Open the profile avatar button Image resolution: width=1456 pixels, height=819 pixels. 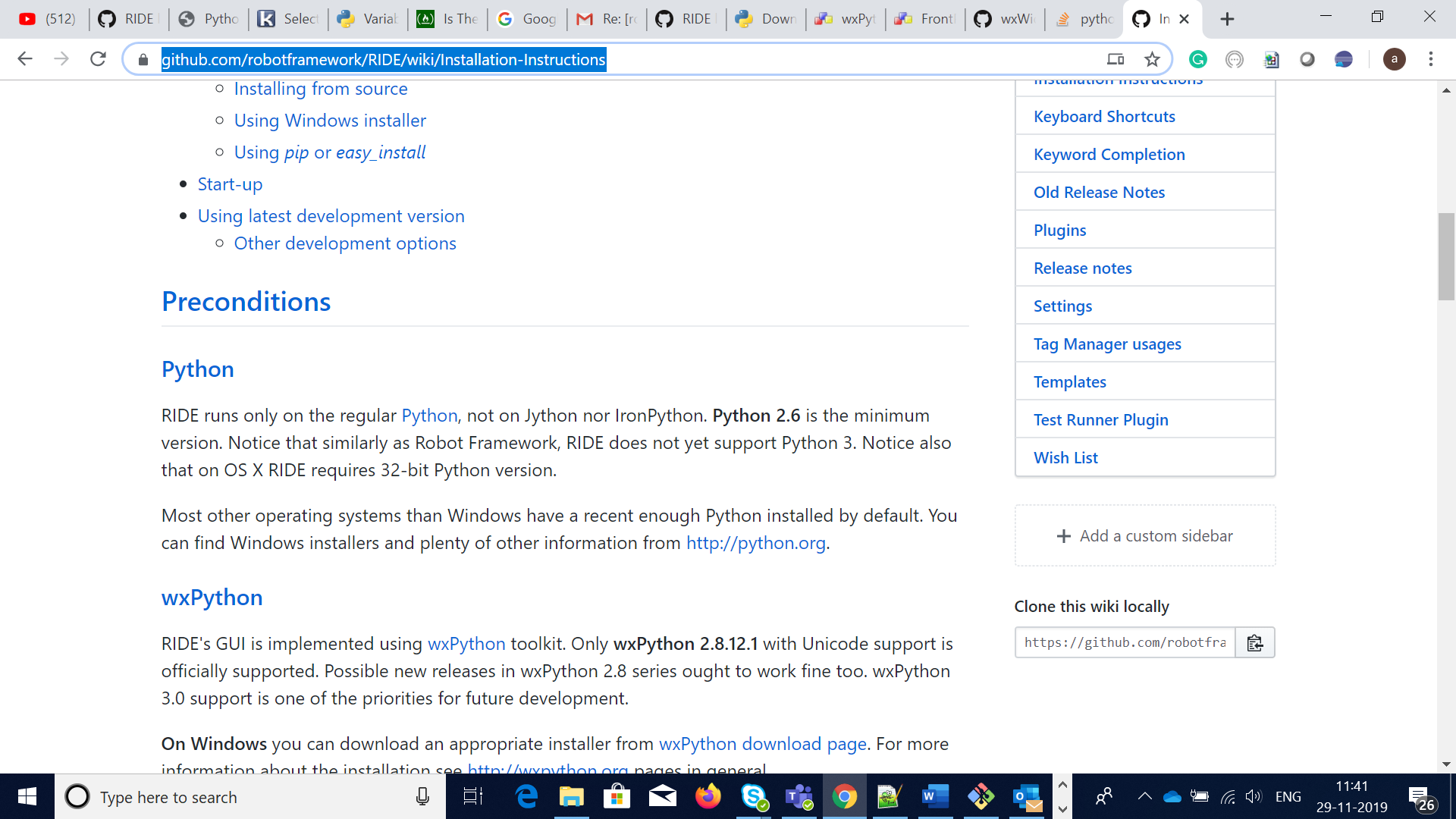pyautogui.click(x=1394, y=59)
